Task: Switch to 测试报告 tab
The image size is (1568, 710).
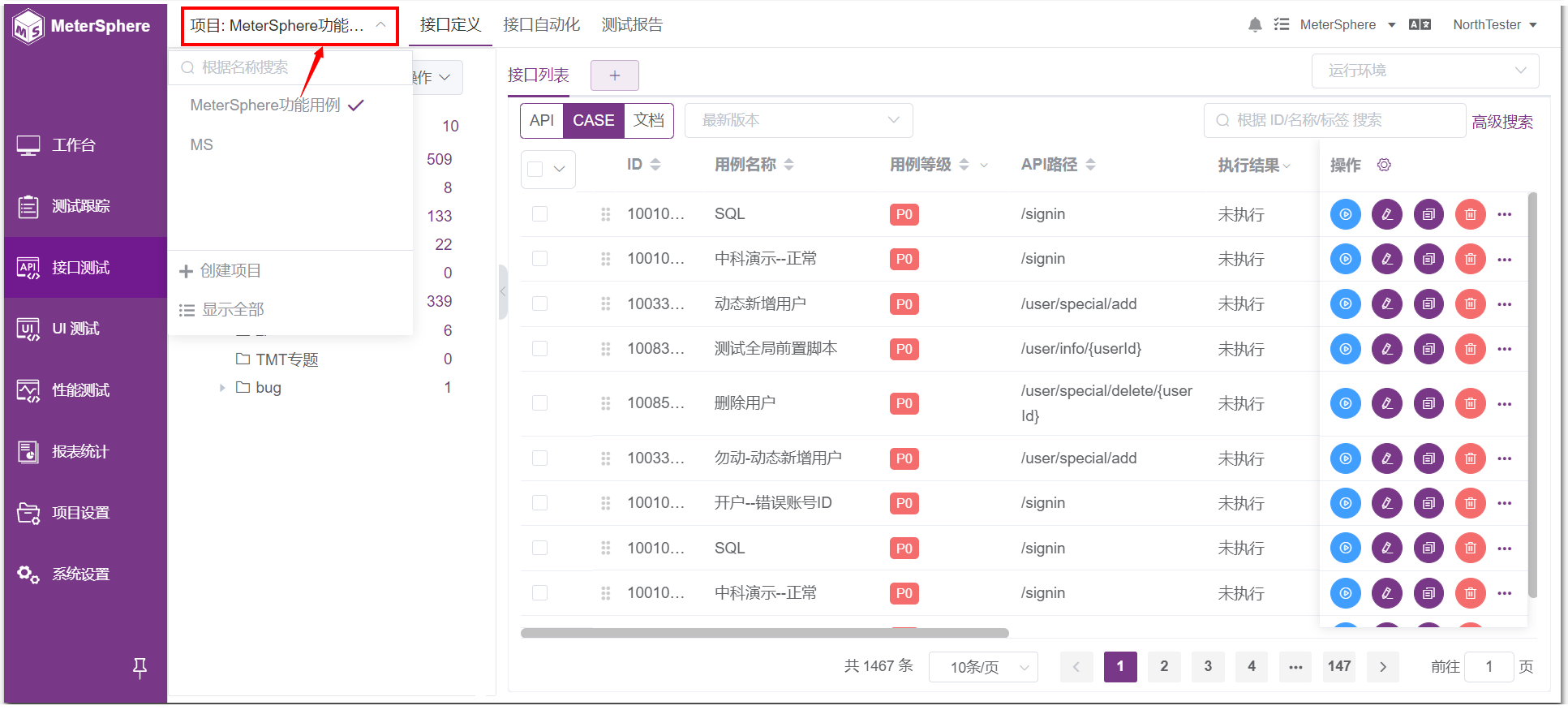Action: pos(632,25)
